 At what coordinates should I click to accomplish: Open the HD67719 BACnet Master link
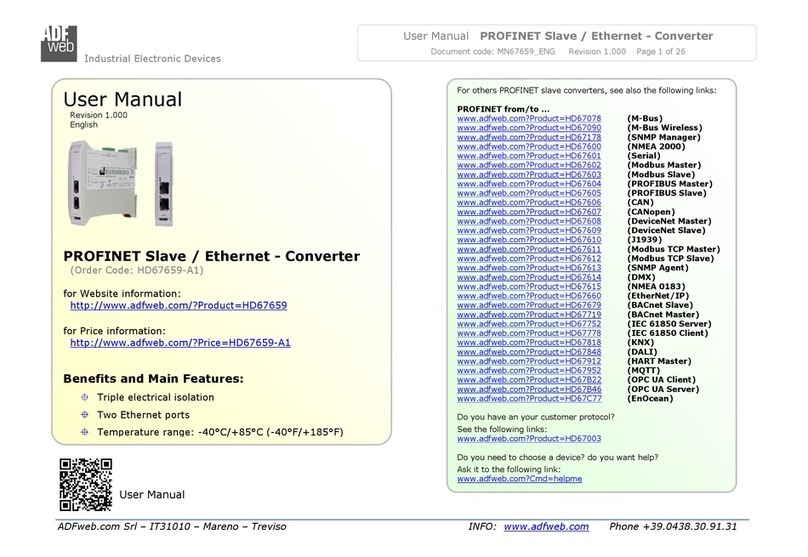(x=529, y=314)
